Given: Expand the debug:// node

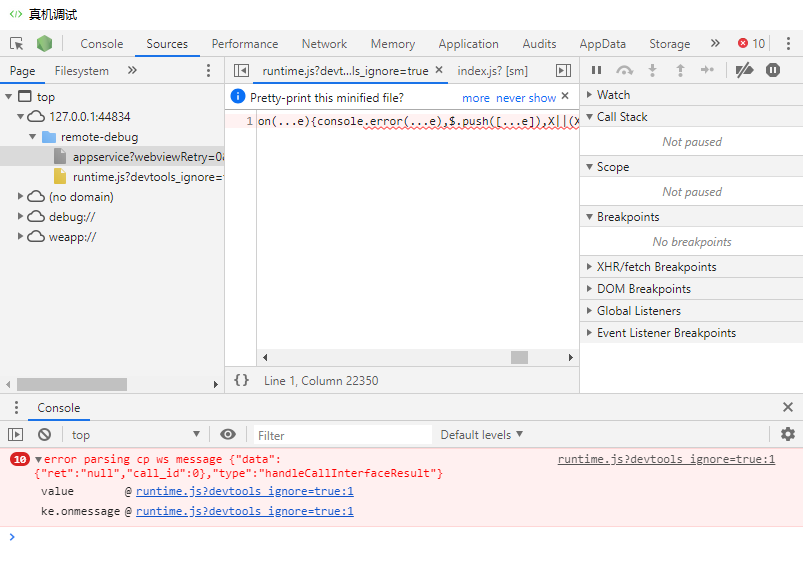Looking at the screenshot, I should click(20, 217).
